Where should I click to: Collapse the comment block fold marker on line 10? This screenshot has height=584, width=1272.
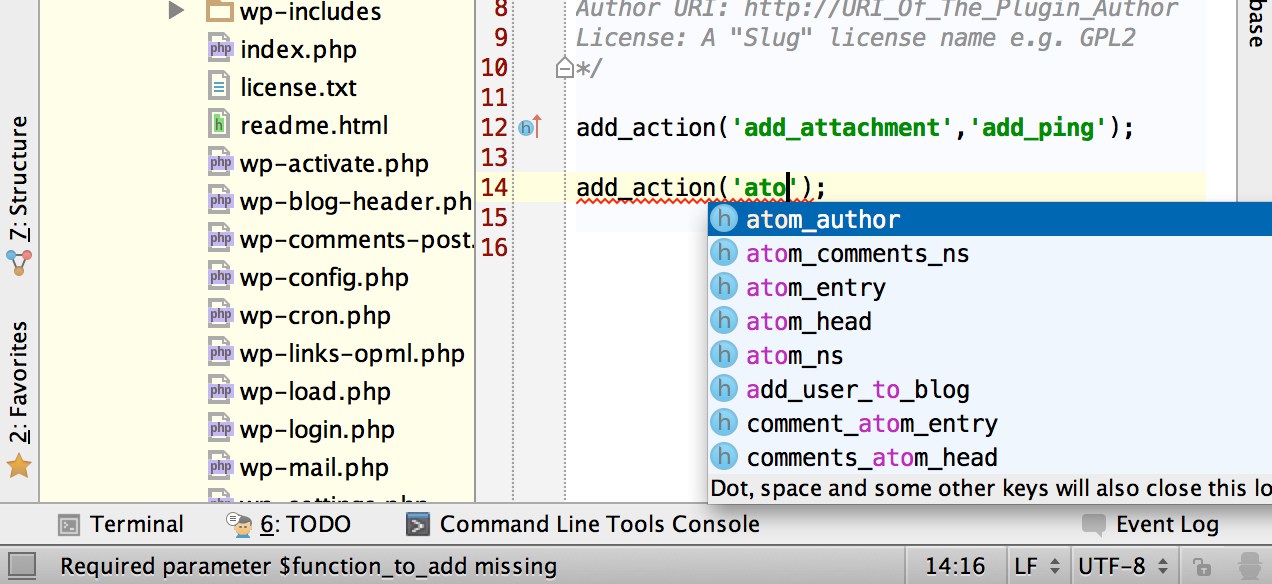click(565, 68)
